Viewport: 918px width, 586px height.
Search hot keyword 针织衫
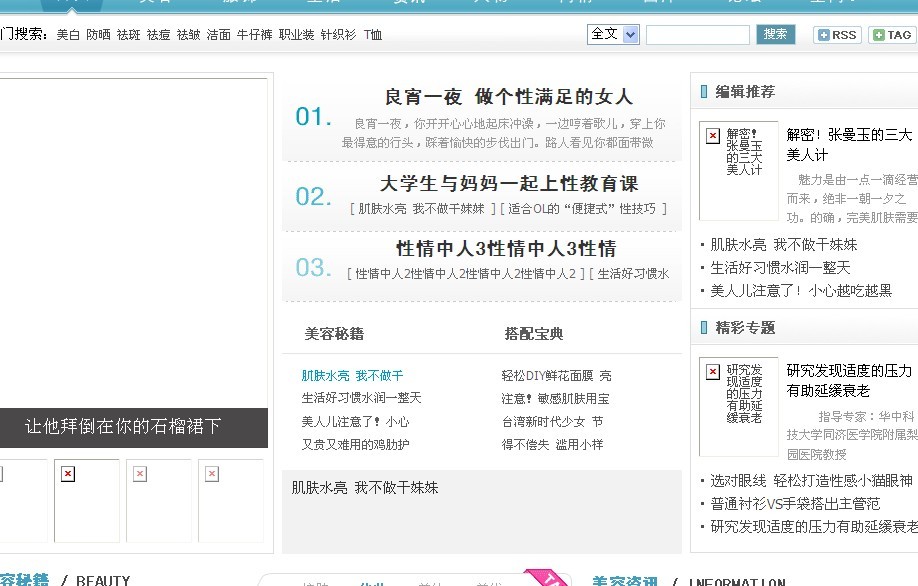click(x=338, y=35)
